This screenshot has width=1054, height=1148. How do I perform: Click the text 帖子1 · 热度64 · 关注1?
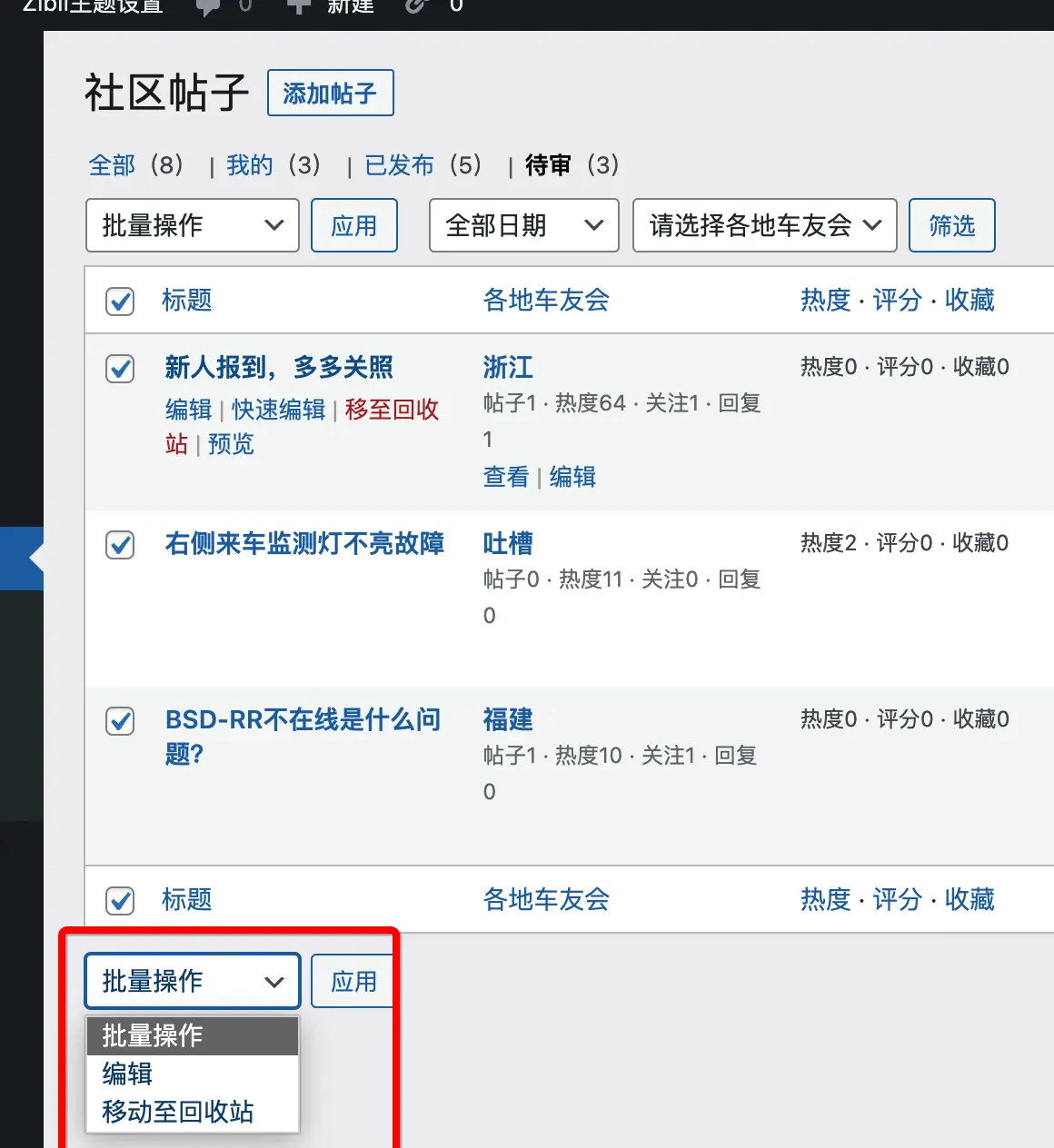[591, 403]
